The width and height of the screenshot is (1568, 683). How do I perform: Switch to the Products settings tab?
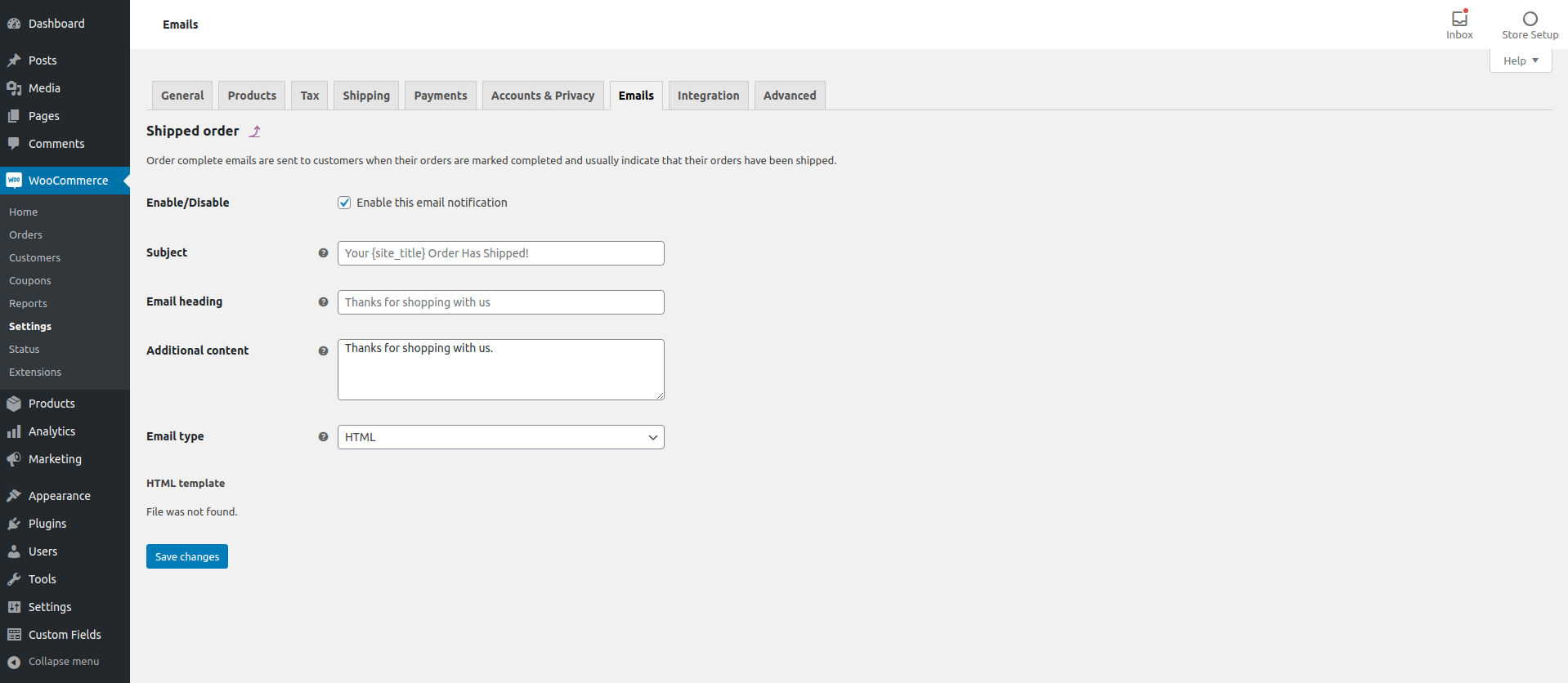tap(252, 96)
